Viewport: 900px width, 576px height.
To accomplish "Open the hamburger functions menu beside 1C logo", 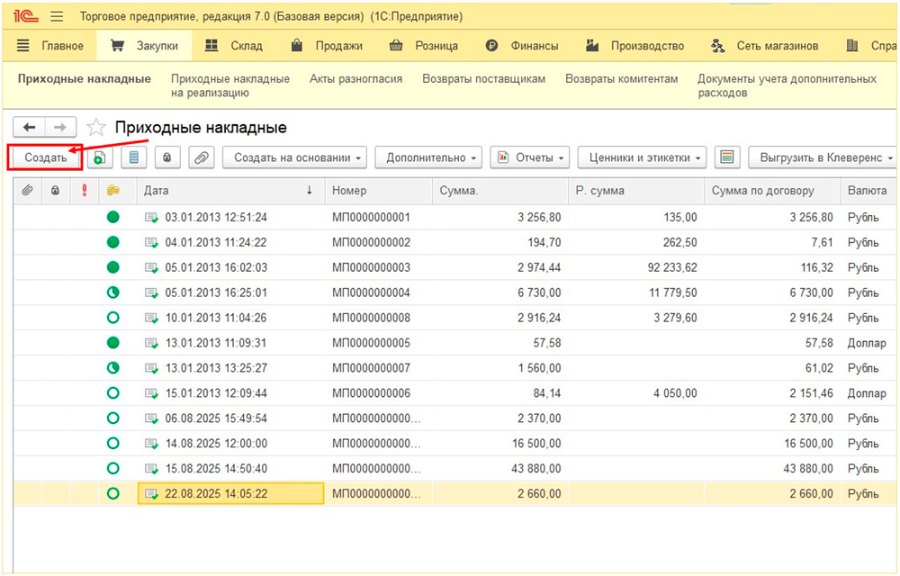I will [x=57, y=17].
